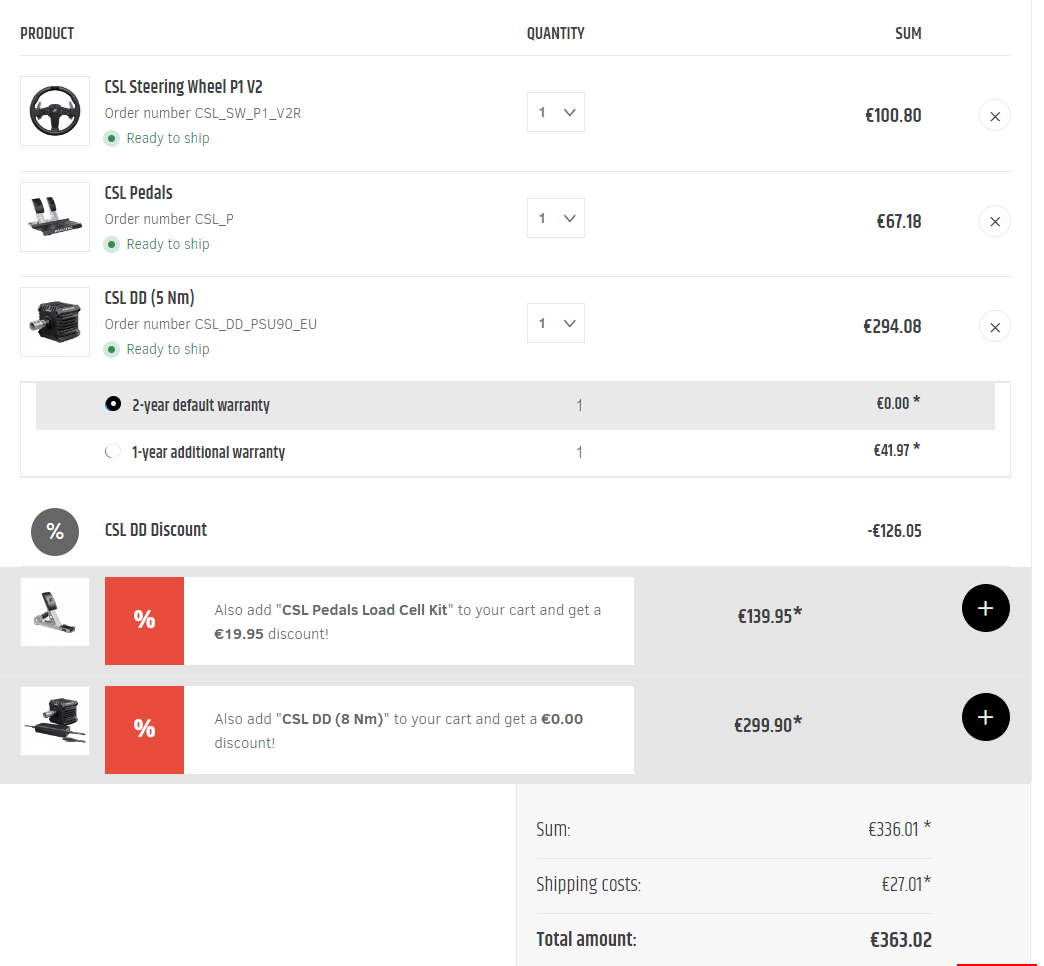Image resolution: width=1044 pixels, height=966 pixels.
Task: Click the steering wheel product thumbnail
Action: [55, 111]
